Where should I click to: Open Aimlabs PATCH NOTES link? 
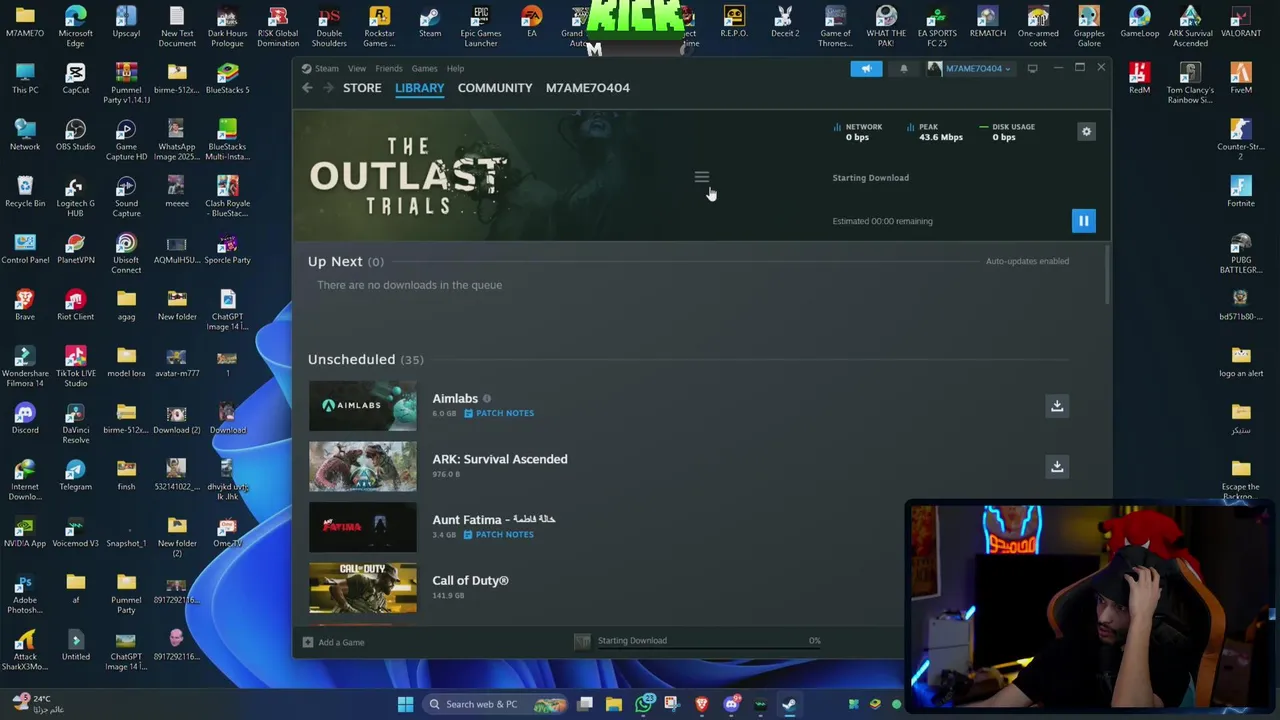(499, 413)
